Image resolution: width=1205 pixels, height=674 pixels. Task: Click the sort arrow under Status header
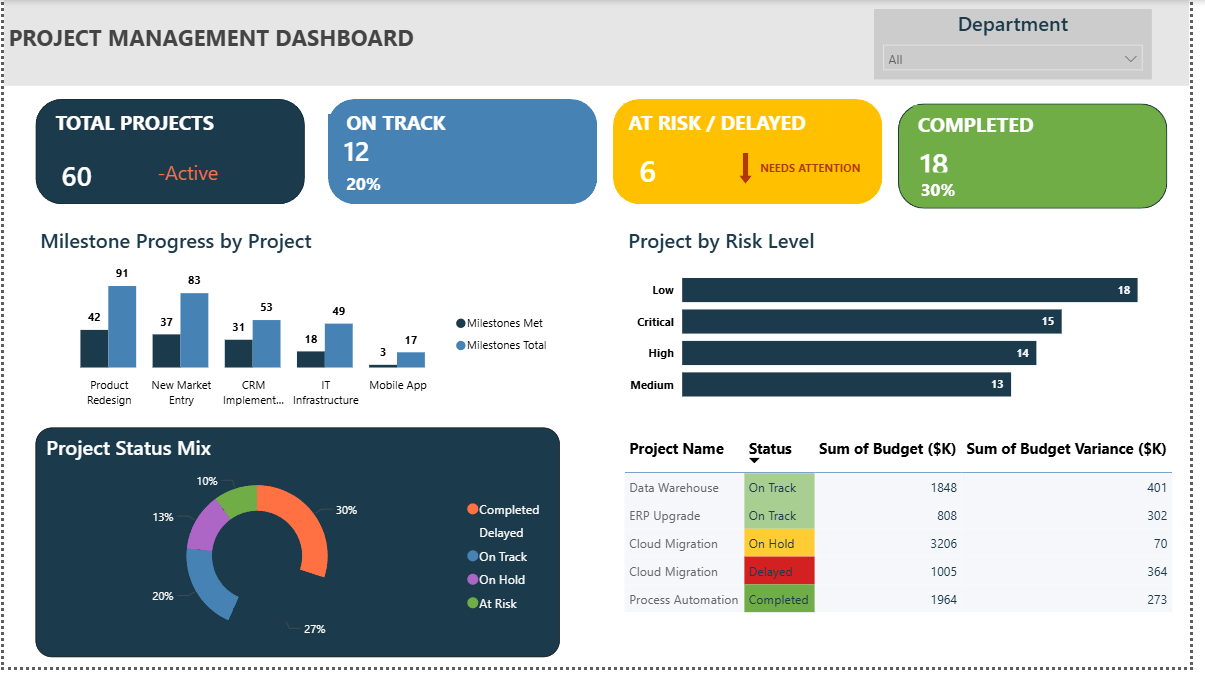tap(754, 461)
